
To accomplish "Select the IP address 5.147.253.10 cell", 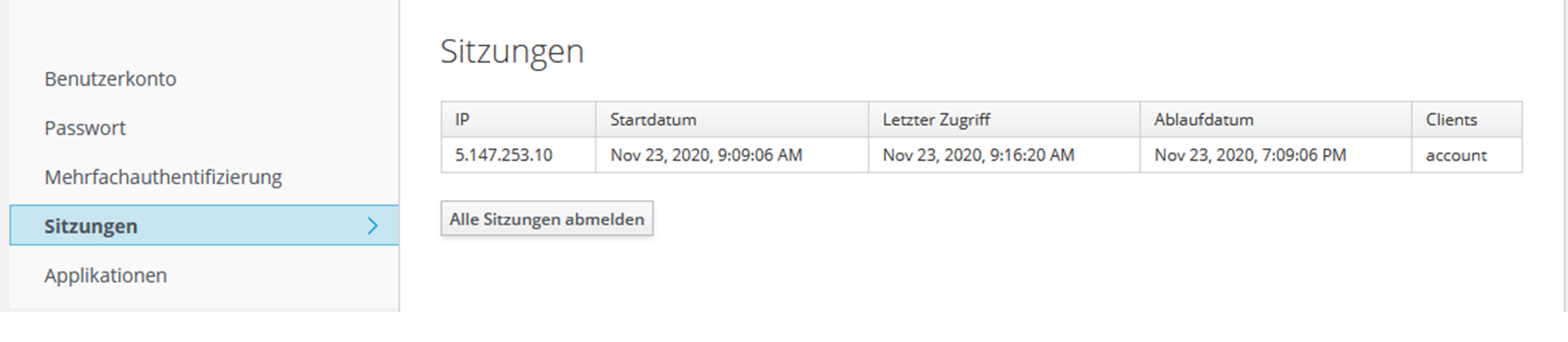I will pyautogui.click(x=504, y=155).
